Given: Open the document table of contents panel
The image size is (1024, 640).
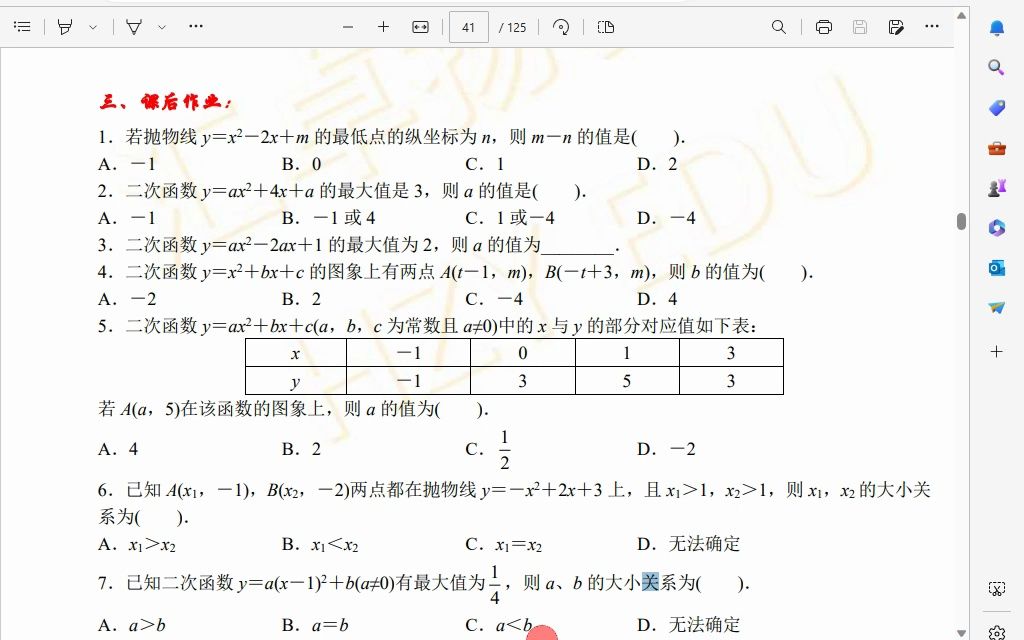Looking at the screenshot, I should pyautogui.click(x=22, y=26).
